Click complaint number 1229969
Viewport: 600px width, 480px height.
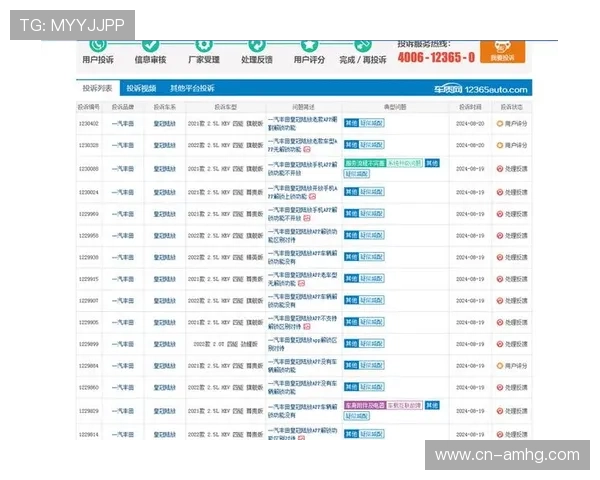tap(89, 214)
